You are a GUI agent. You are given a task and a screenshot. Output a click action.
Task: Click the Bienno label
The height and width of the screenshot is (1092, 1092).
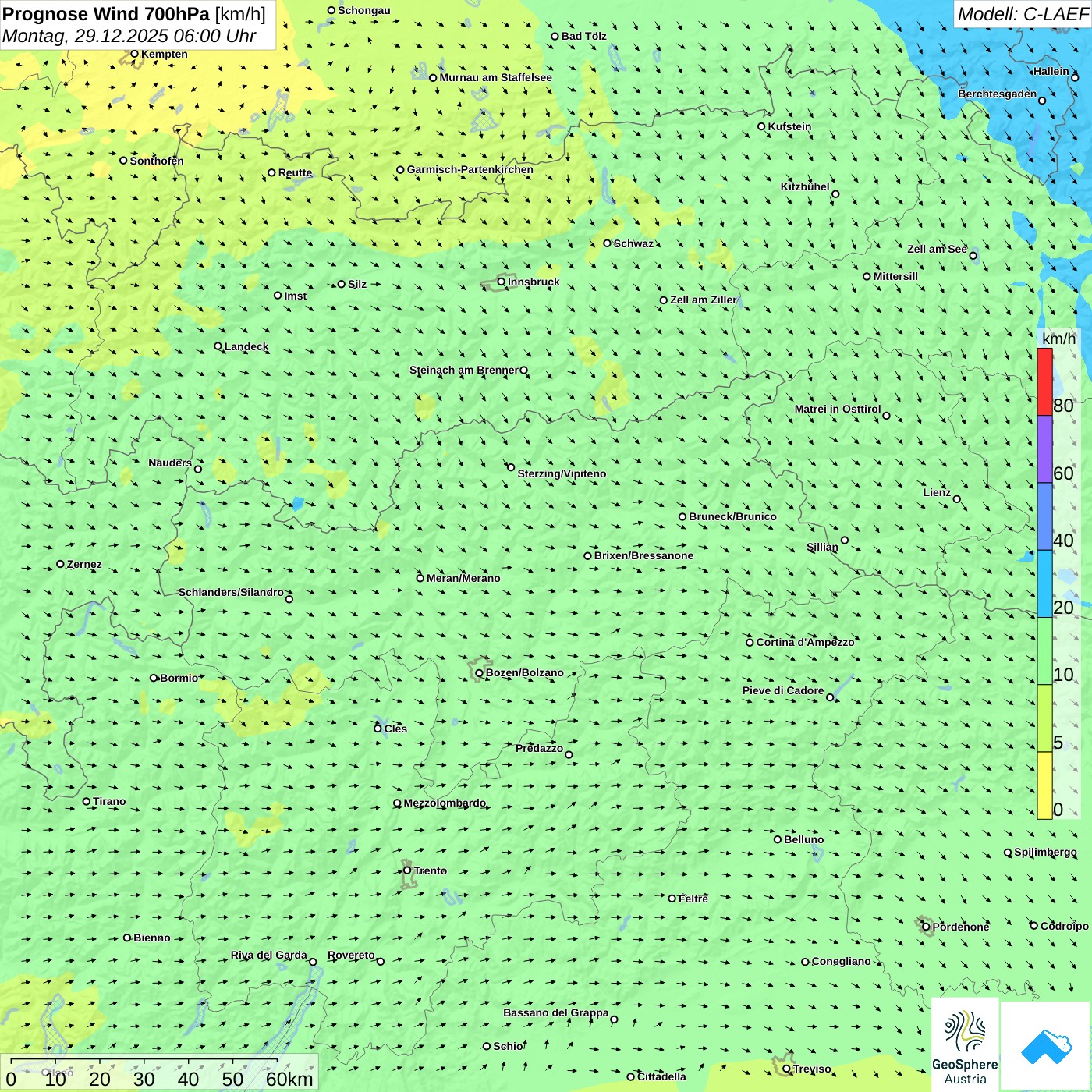tap(151, 938)
